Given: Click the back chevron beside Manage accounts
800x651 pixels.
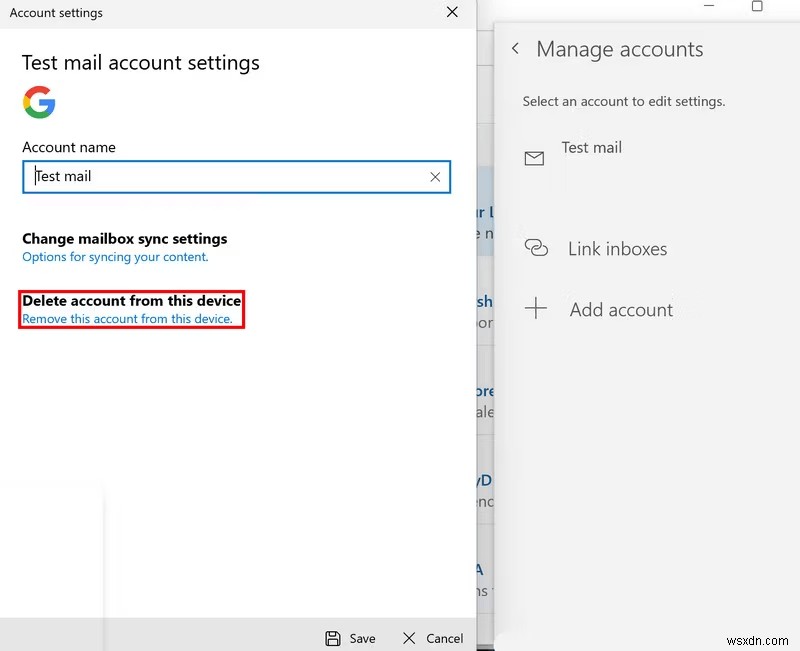Looking at the screenshot, I should click(x=515, y=48).
